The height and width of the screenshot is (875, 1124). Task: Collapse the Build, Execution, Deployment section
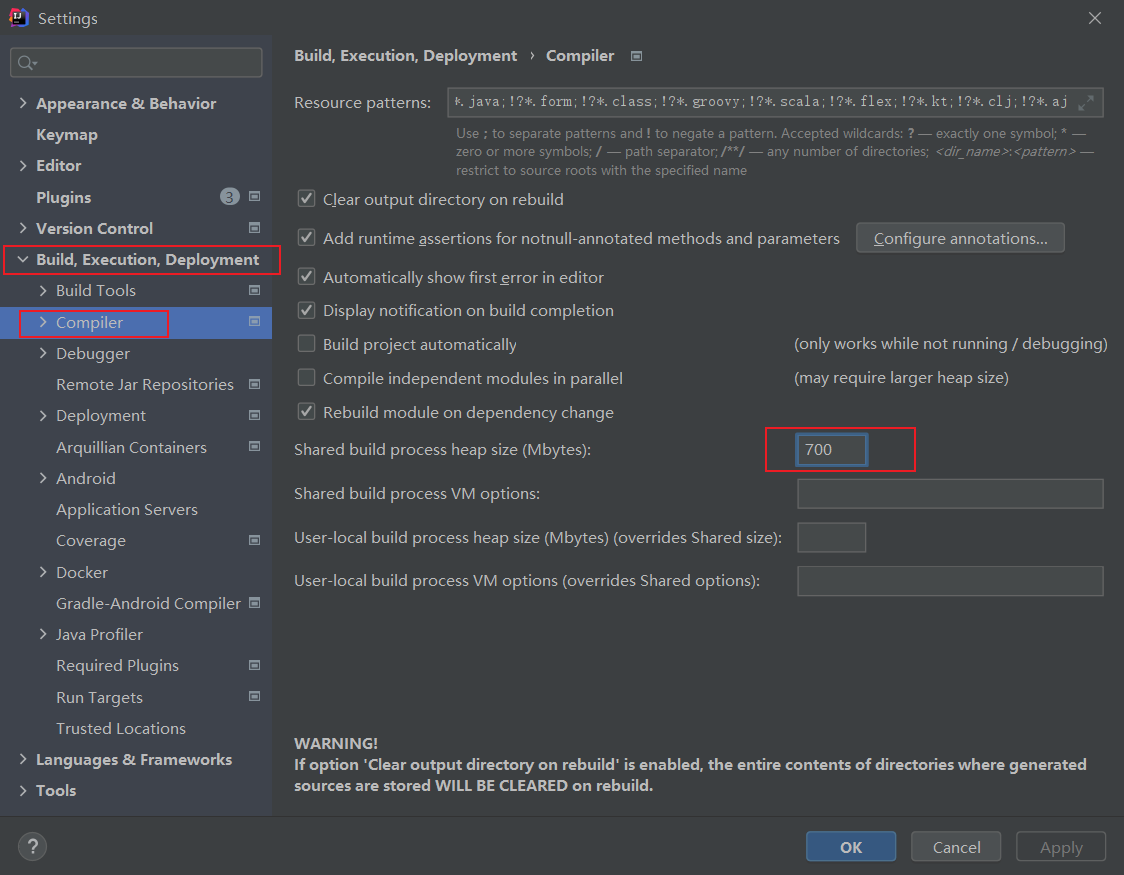[x=23, y=260]
